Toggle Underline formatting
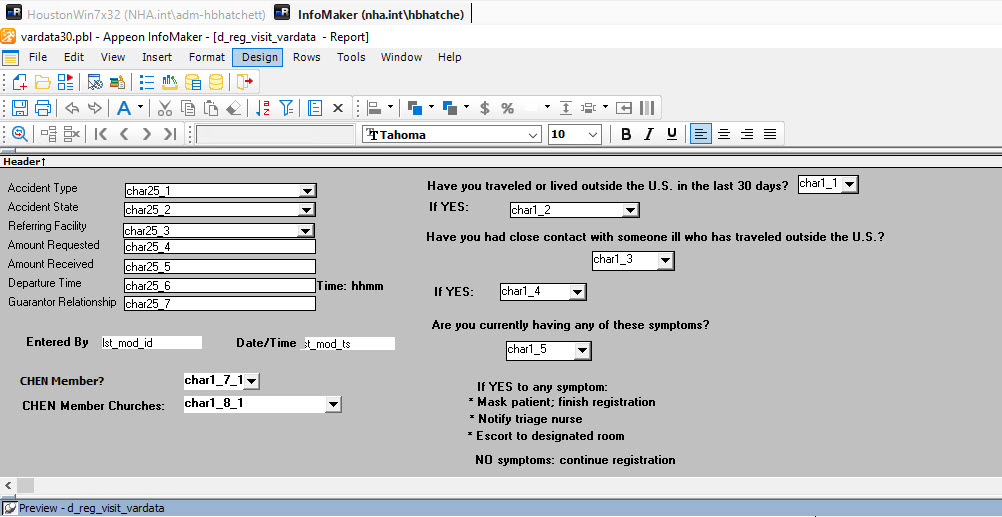 coord(671,134)
